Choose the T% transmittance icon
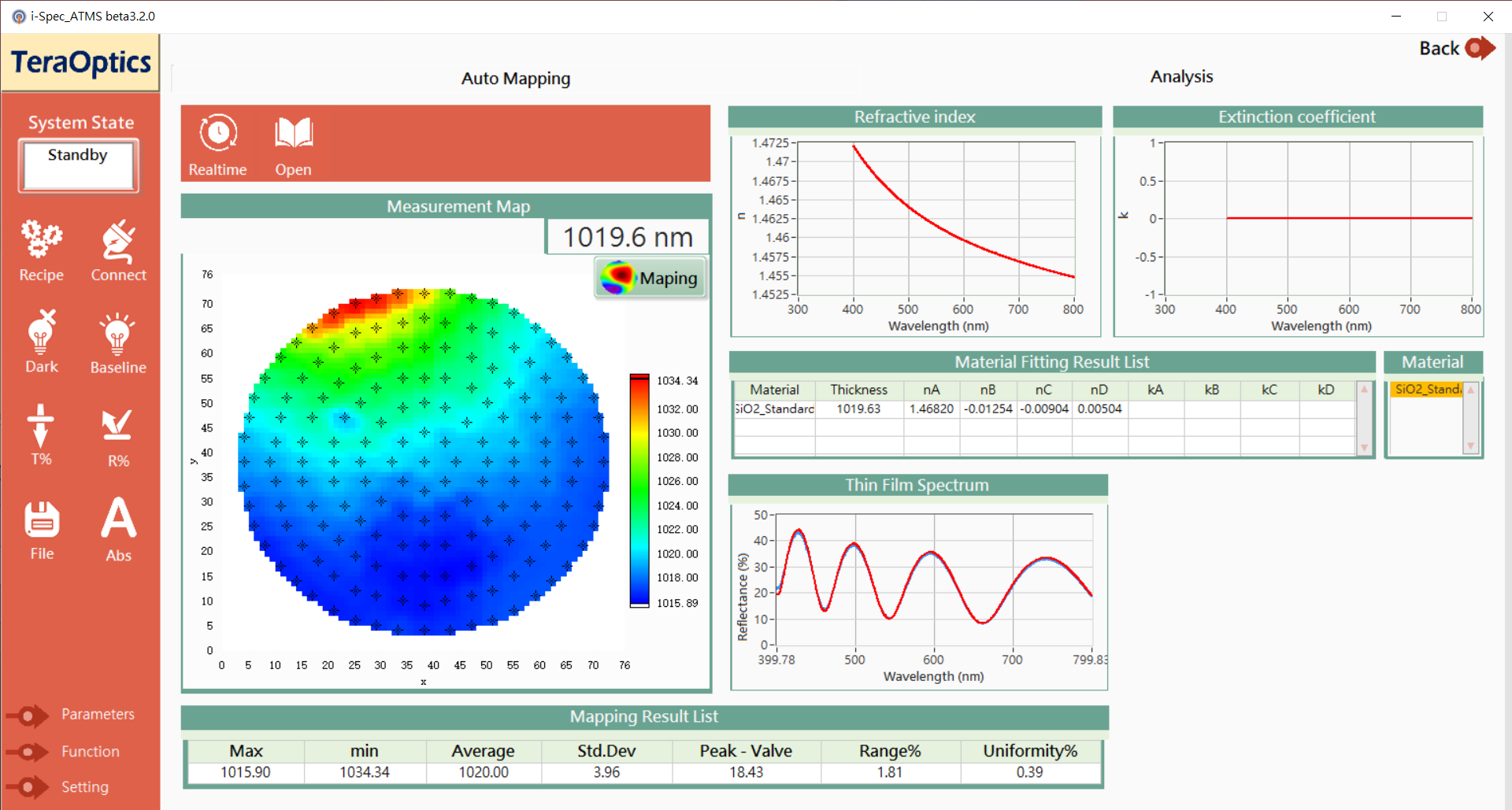Screen dimensions: 1512x810 [41, 426]
